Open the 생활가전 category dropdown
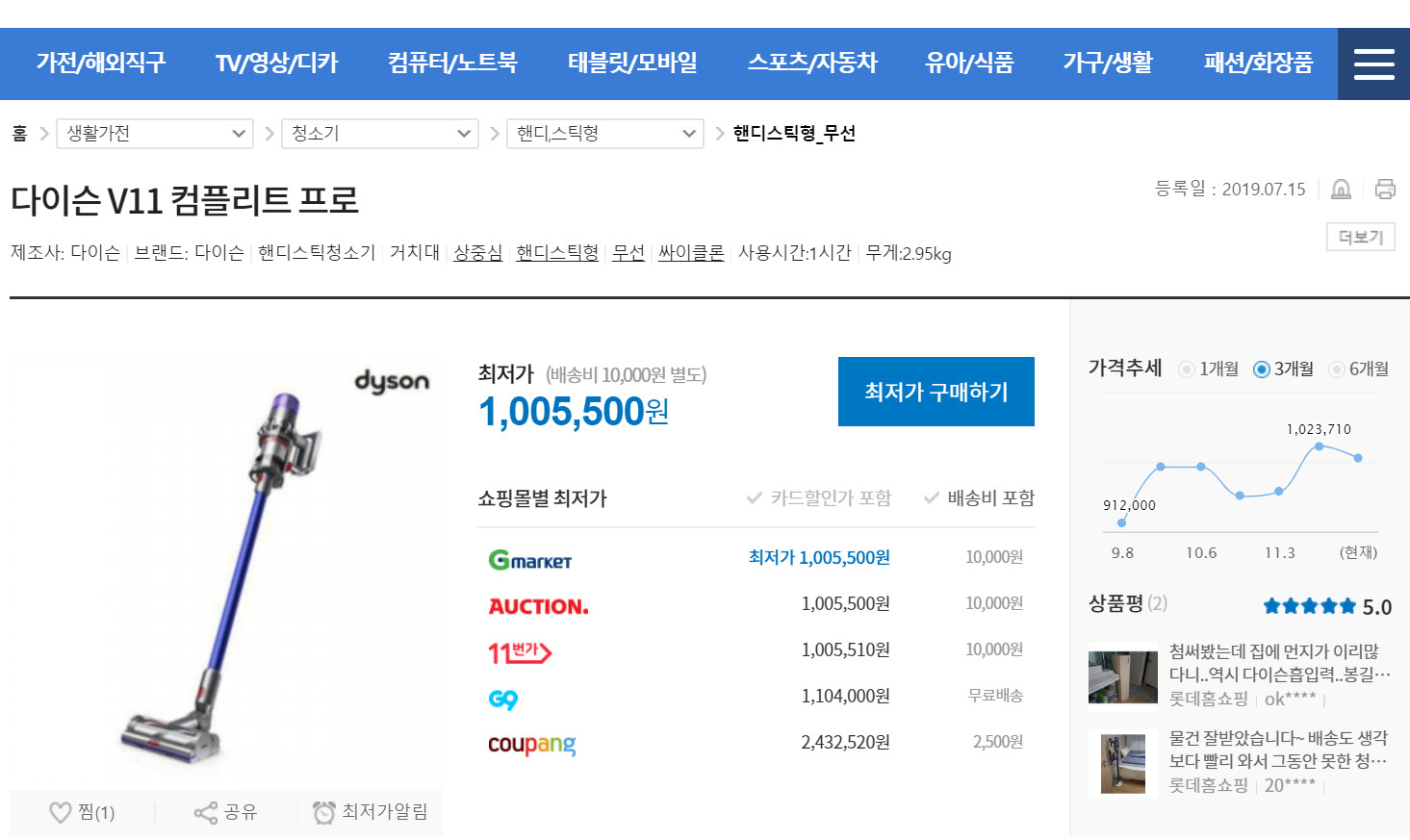 [x=155, y=133]
